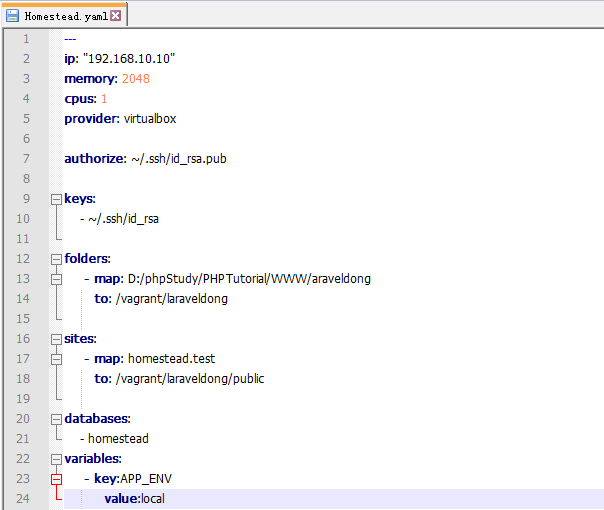Collapse the databases: block on line 20
The width and height of the screenshot is (604, 510).
(x=56, y=419)
